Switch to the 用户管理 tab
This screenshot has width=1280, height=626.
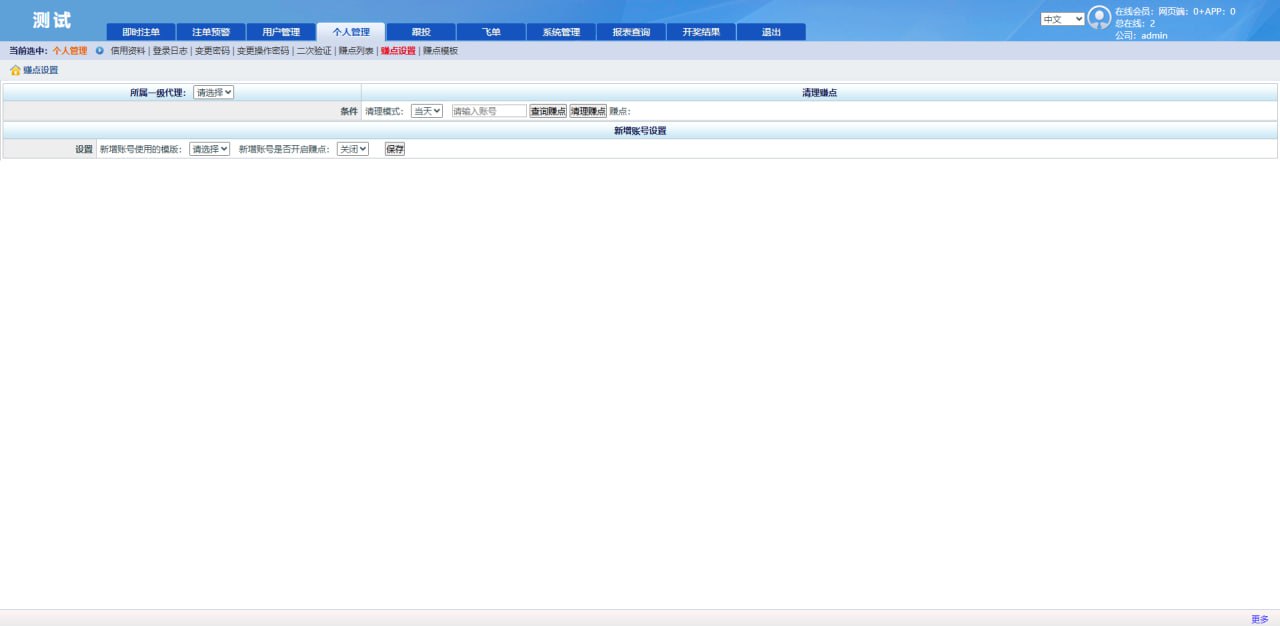[280, 31]
